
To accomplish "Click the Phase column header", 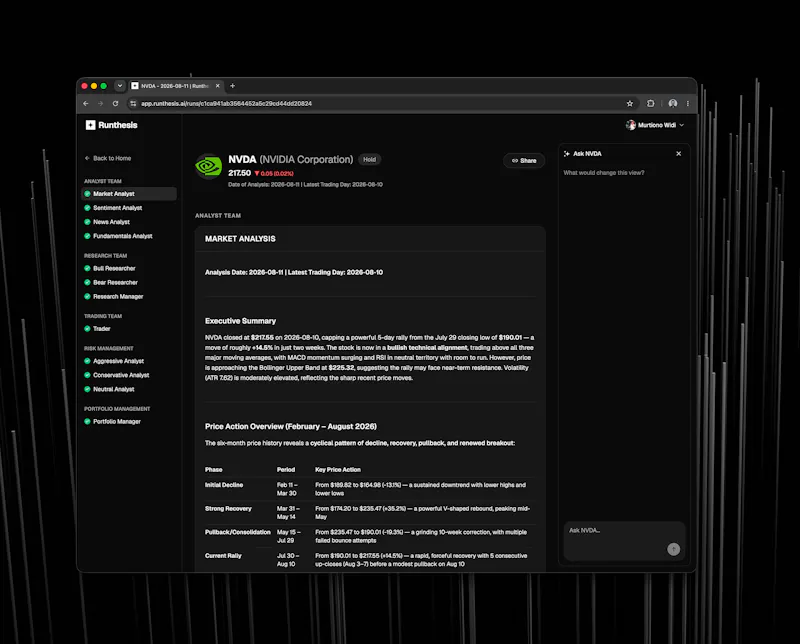I will (214, 470).
